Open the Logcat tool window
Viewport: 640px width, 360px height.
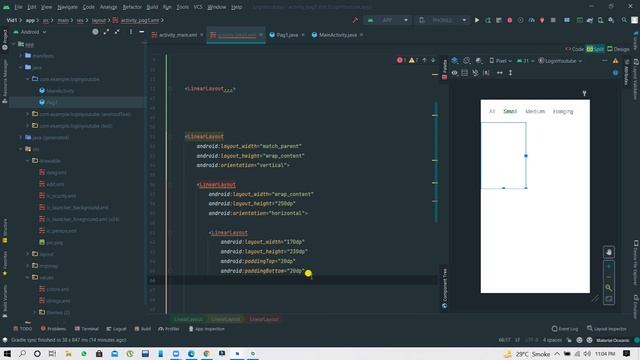[117, 329]
